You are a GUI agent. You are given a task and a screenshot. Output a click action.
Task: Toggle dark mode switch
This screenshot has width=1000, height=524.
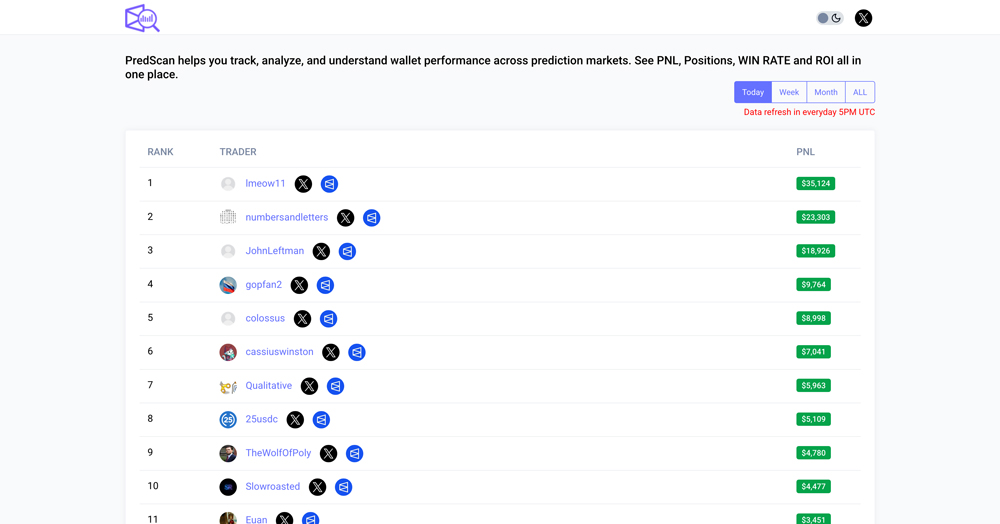830,18
